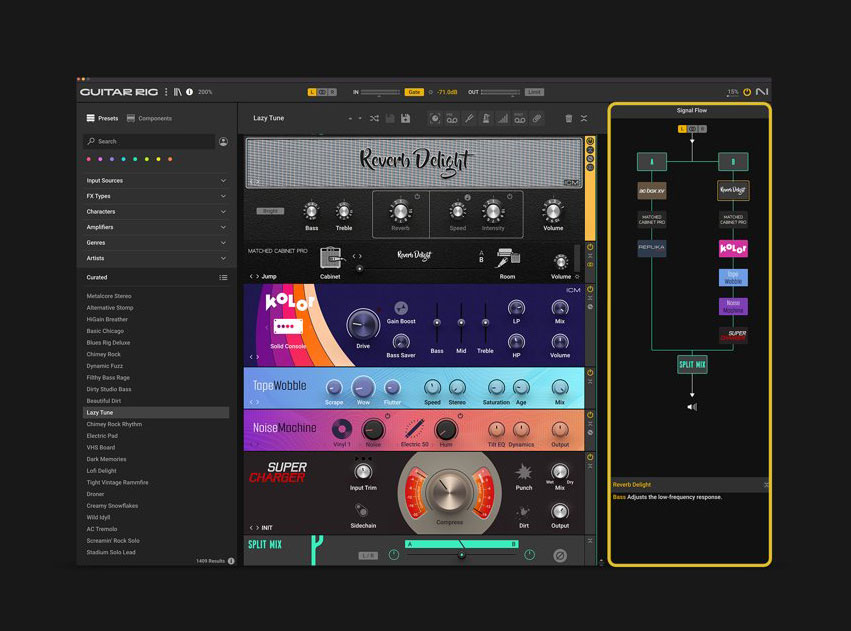
Task: Toggle Kolor module power button
Action: point(590,289)
